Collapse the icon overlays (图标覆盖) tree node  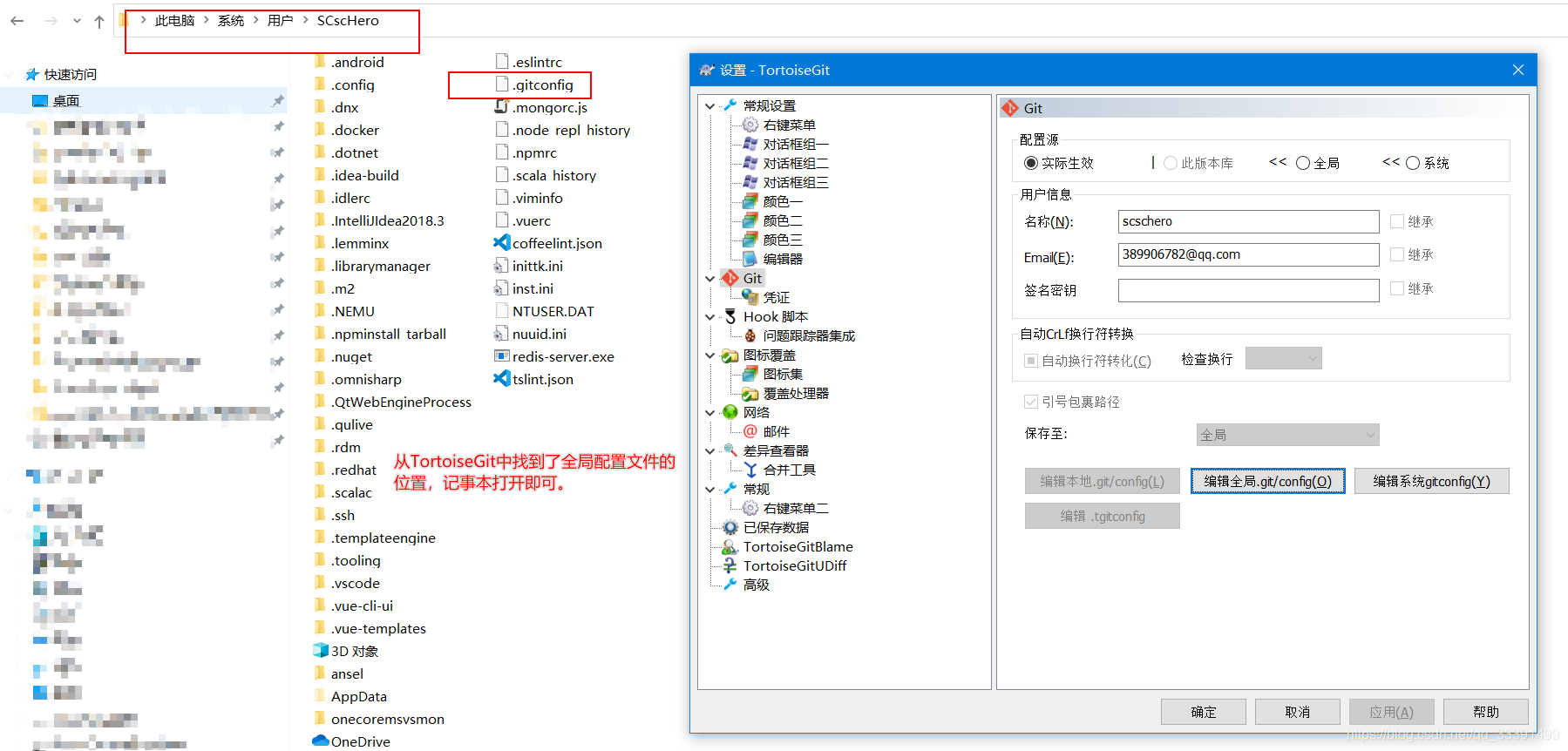coord(710,355)
